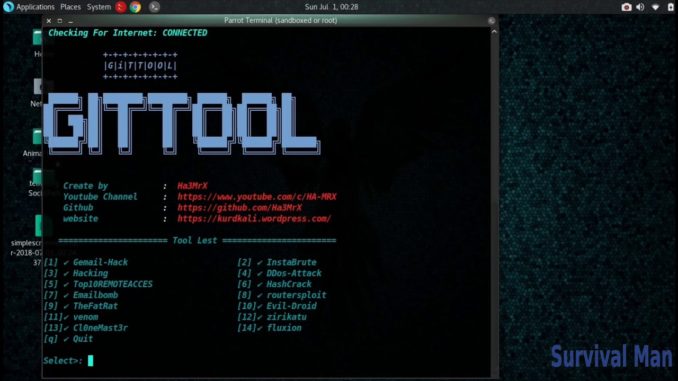Minimize the Parrot Terminal window
Image resolution: width=678 pixels, height=381 pixels.
click(x=70, y=21)
